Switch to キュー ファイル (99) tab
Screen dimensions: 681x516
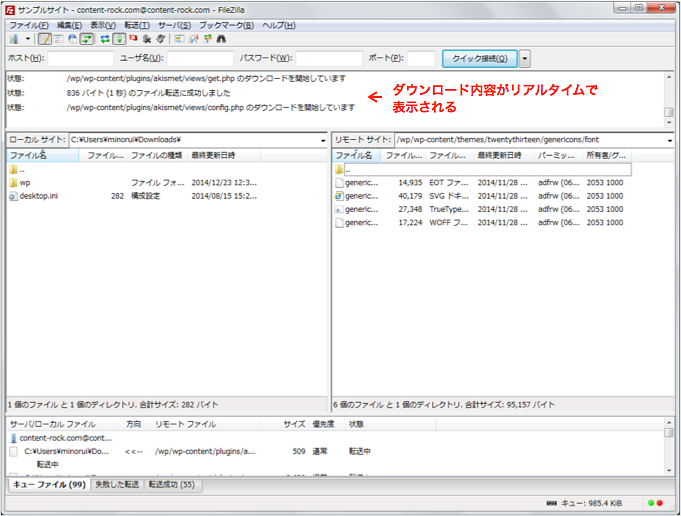tap(49, 485)
